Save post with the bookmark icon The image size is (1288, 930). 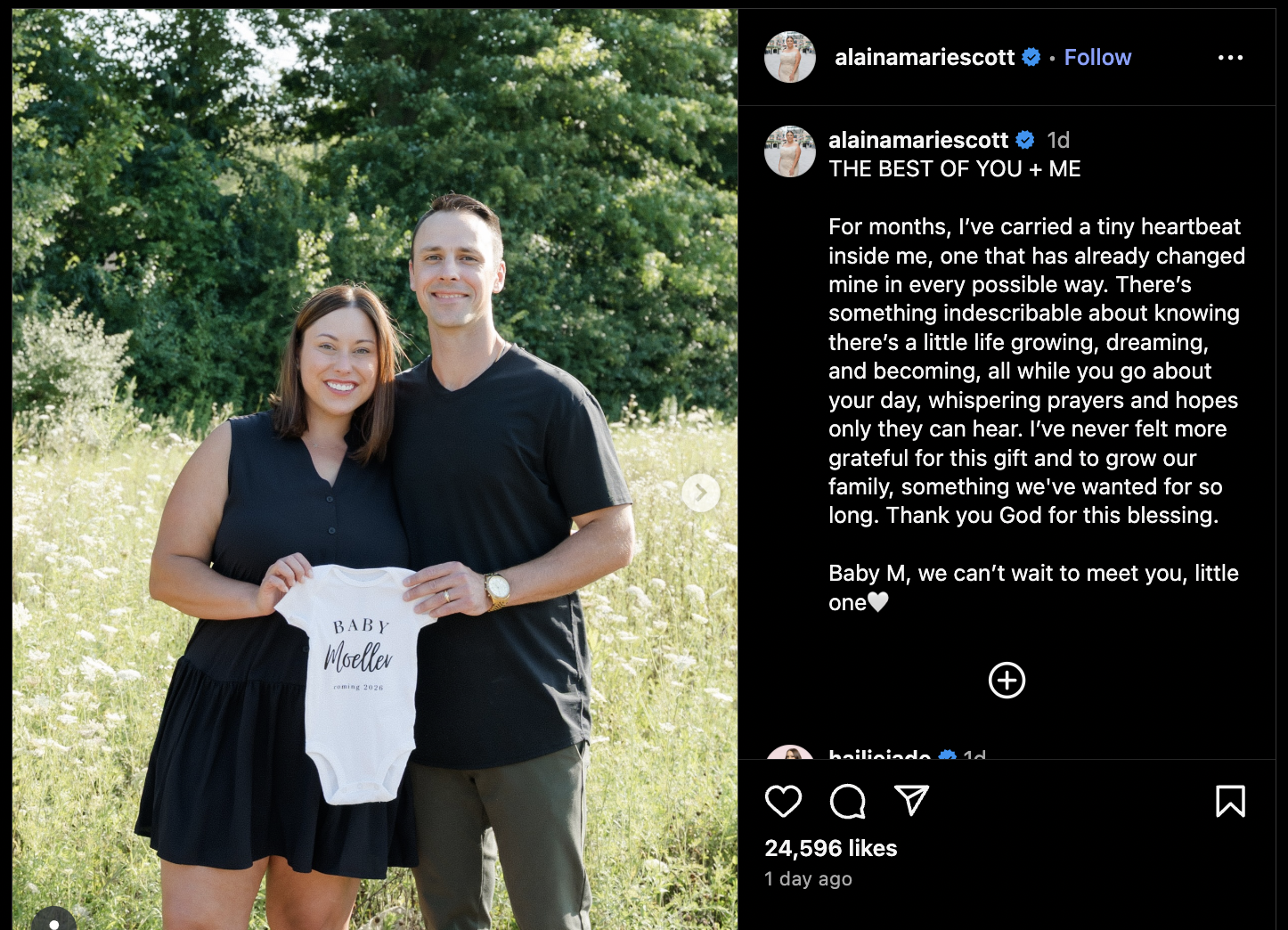click(1230, 802)
